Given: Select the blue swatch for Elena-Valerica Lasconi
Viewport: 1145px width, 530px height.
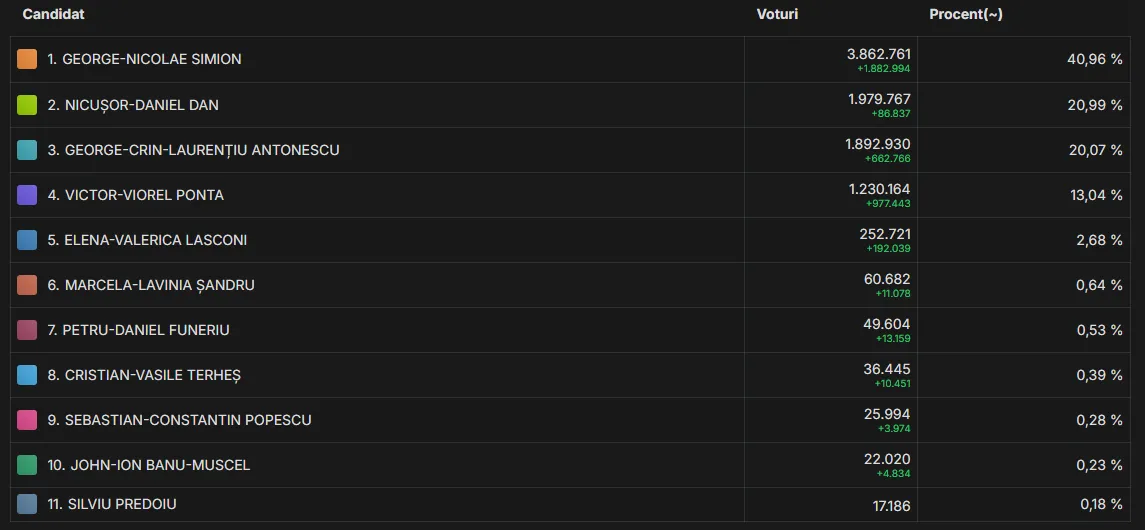Looking at the screenshot, I should point(27,240).
